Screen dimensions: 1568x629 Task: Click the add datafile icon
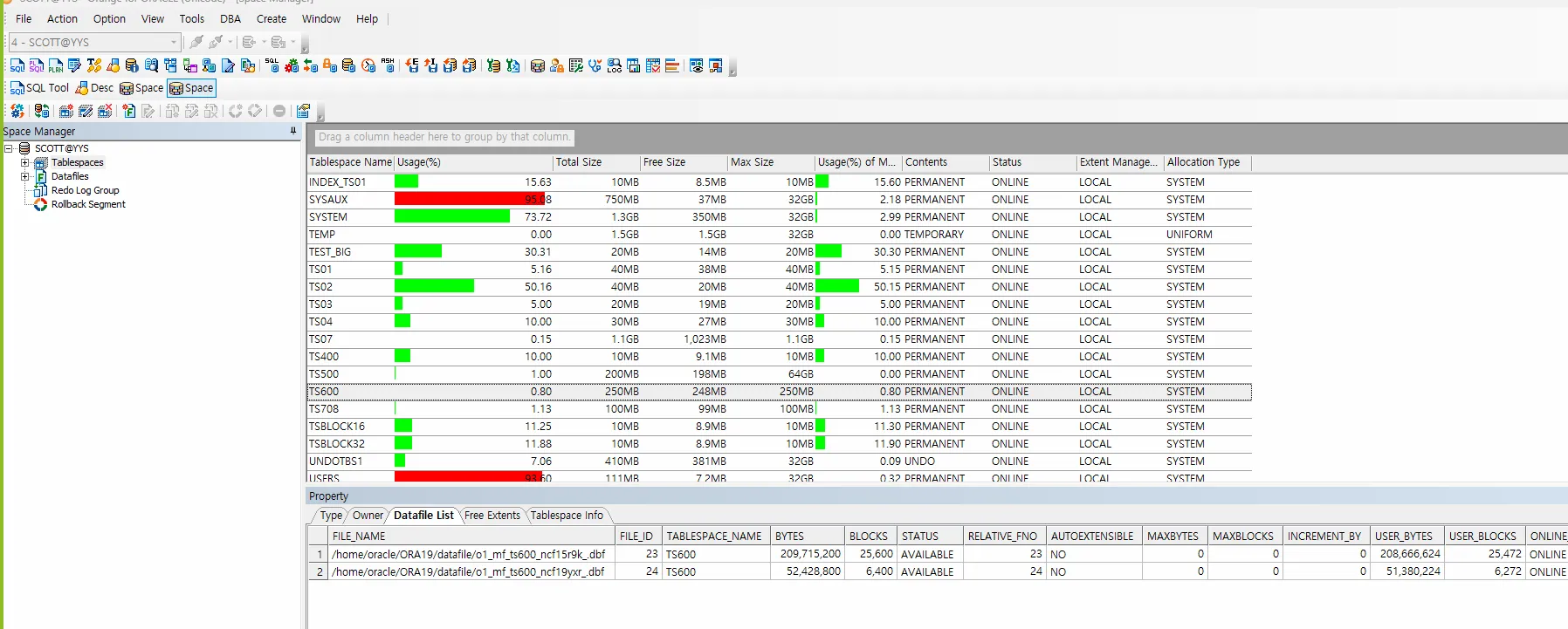click(129, 111)
